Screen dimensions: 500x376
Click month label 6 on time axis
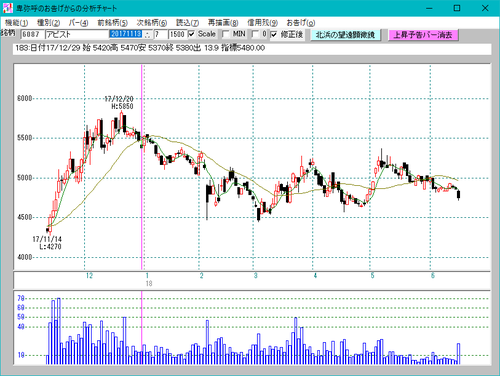click(x=433, y=276)
